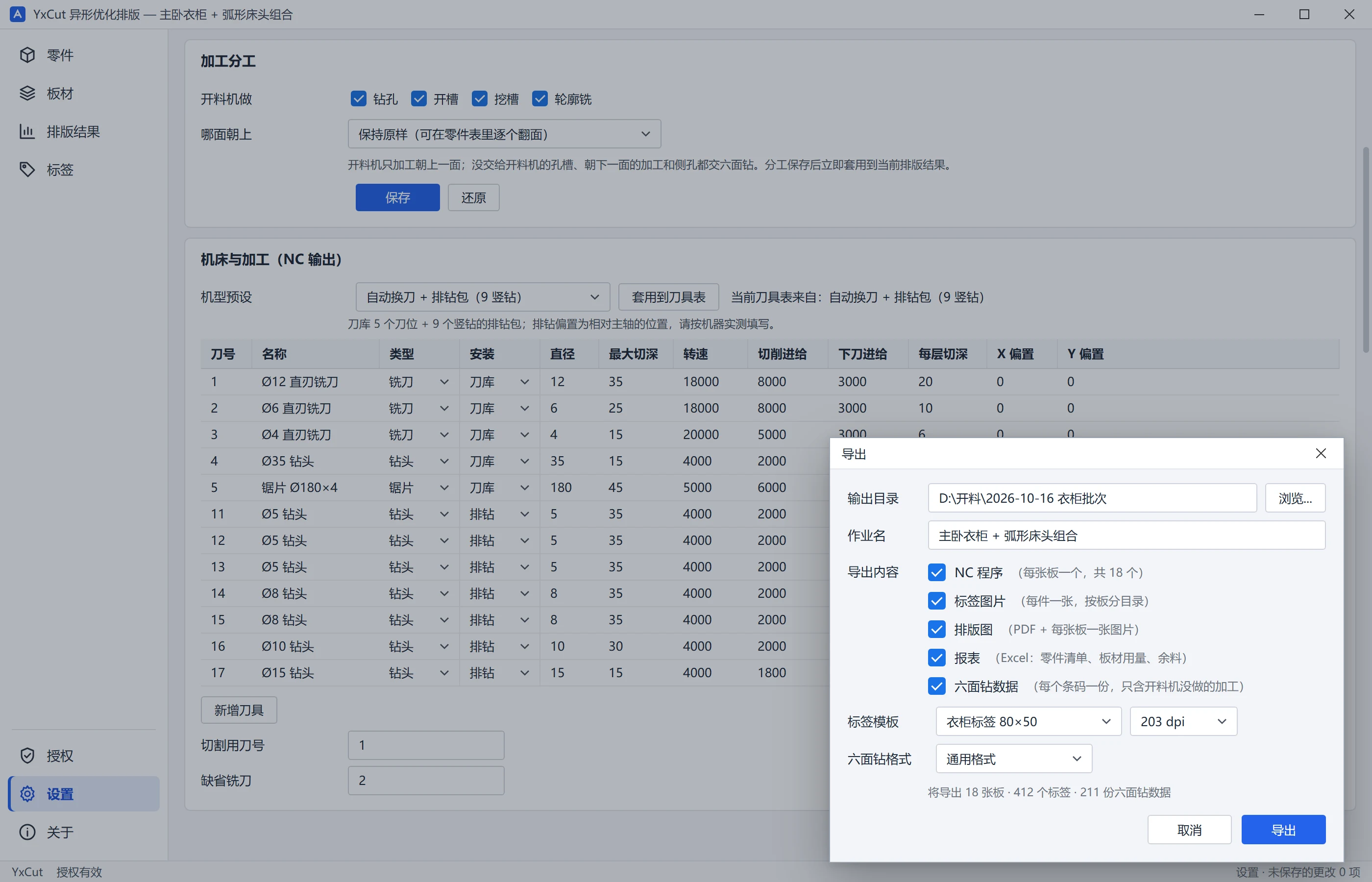Click the 切割用刀号 input field
Viewport: 1372px width, 882px height.
point(426,745)
